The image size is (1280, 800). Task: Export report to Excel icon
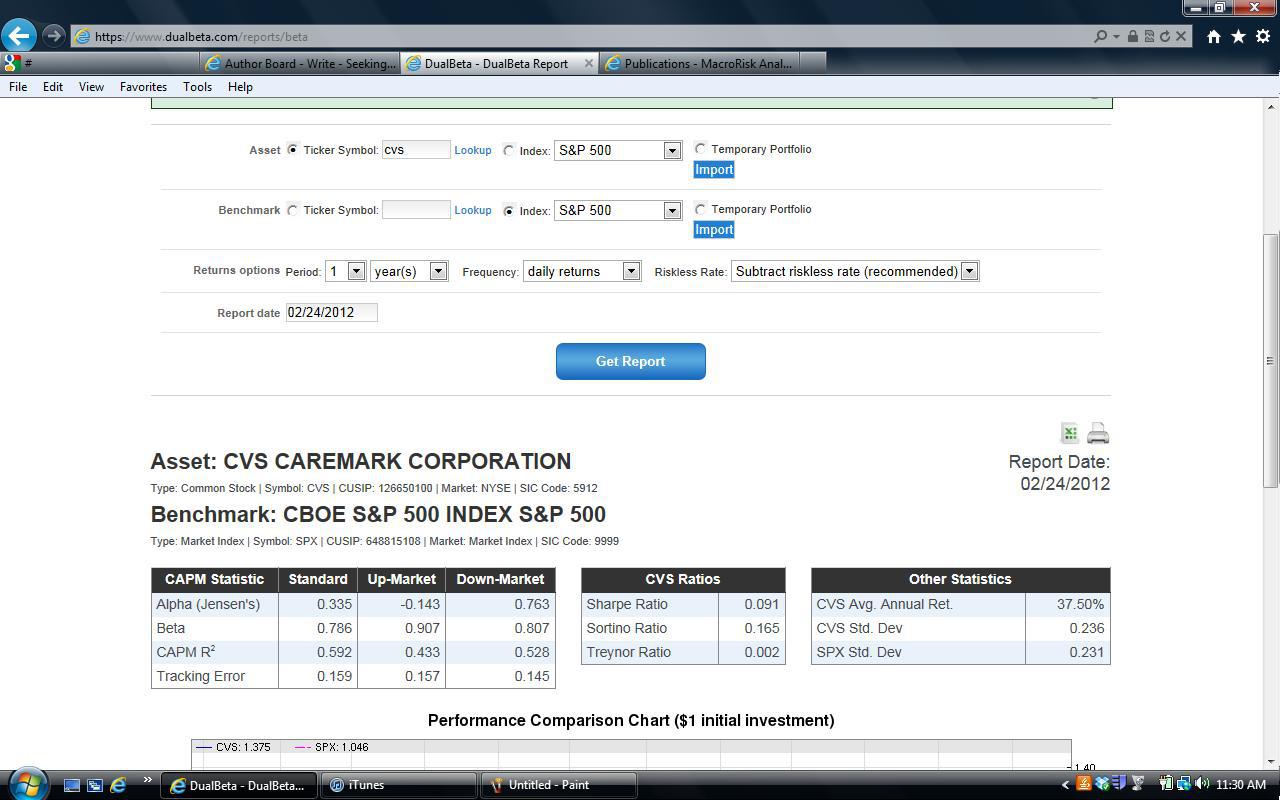pyautogui.click(x=1069, y=433)
